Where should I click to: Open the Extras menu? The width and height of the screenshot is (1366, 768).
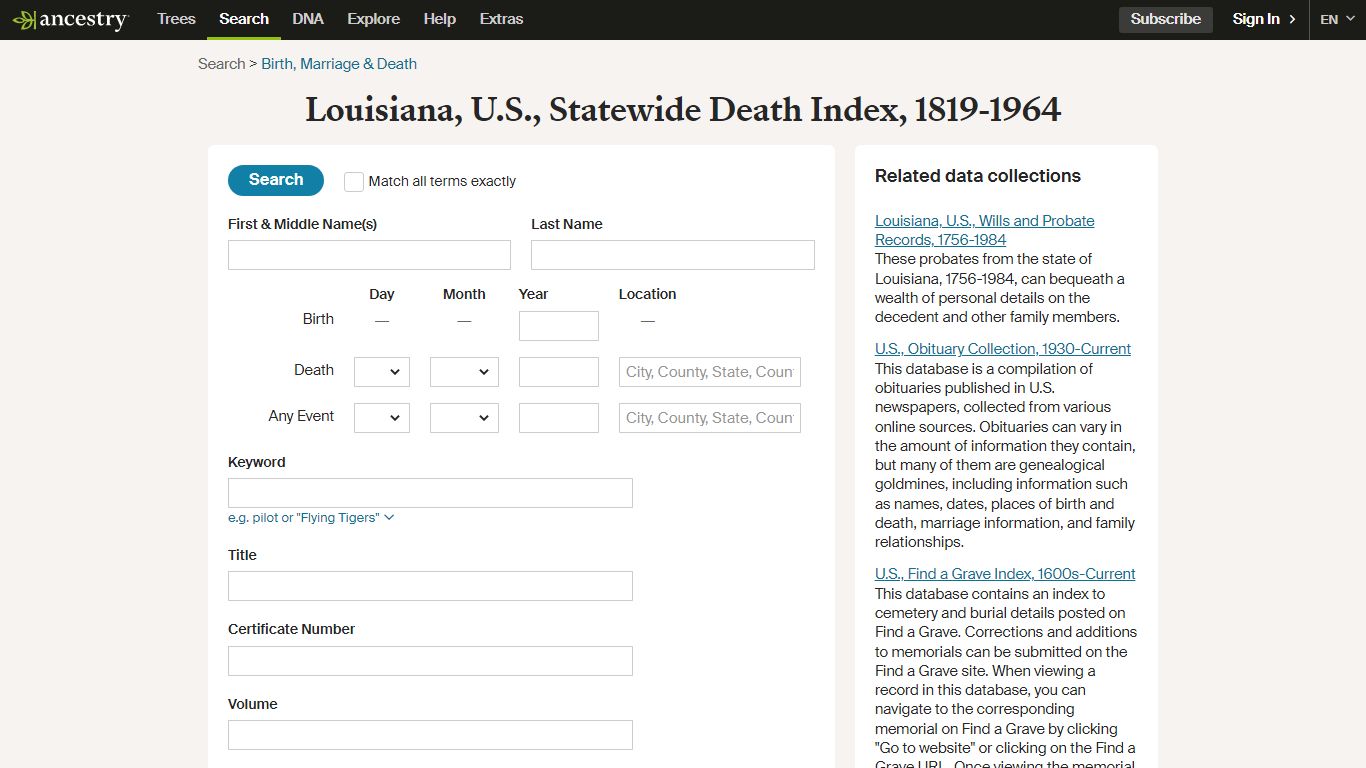point(501,19)
